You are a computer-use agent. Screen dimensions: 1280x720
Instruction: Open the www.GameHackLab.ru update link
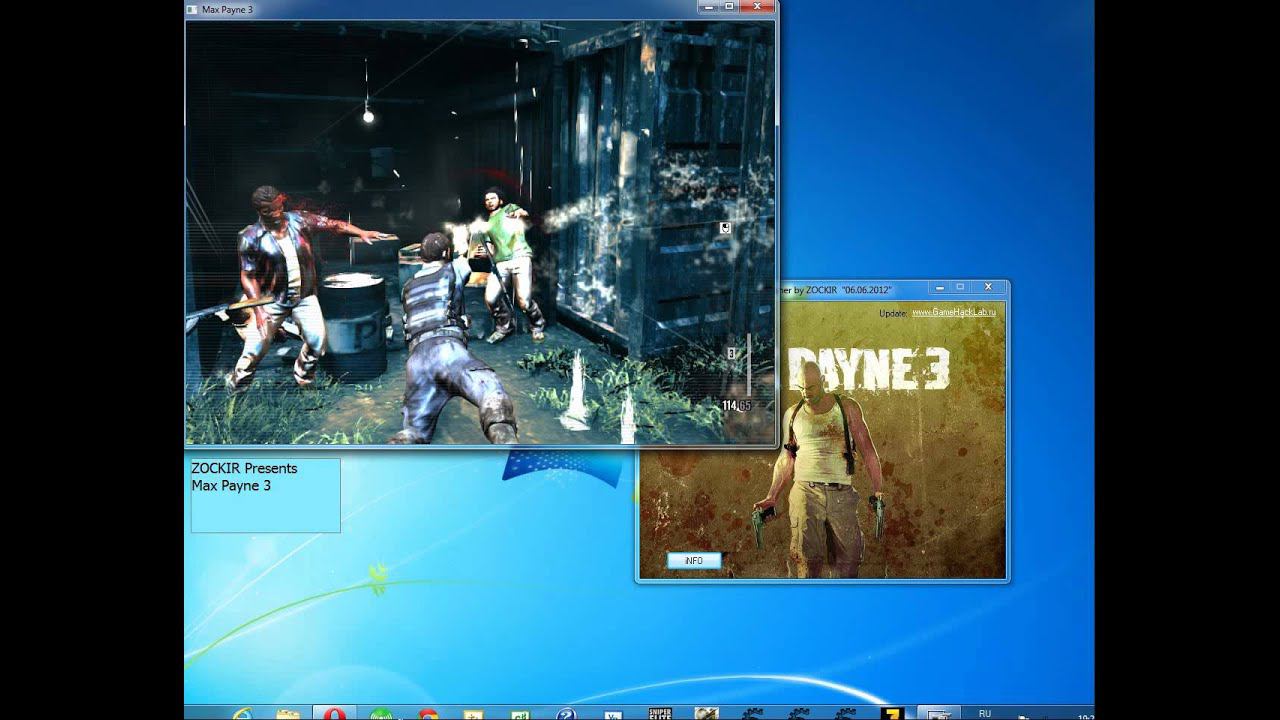point(954,313)
